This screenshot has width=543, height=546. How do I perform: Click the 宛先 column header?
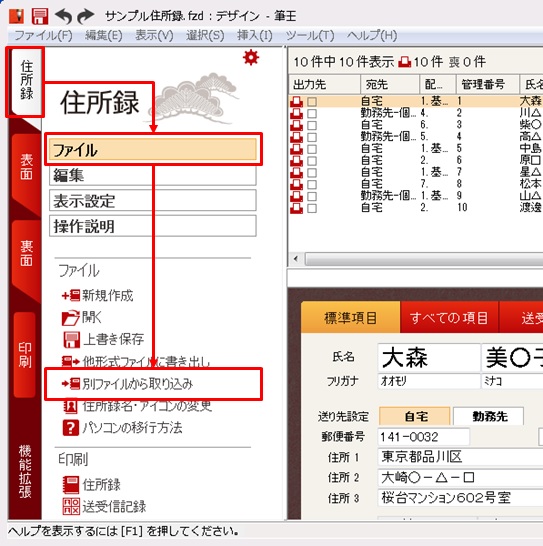pos(390,84)
